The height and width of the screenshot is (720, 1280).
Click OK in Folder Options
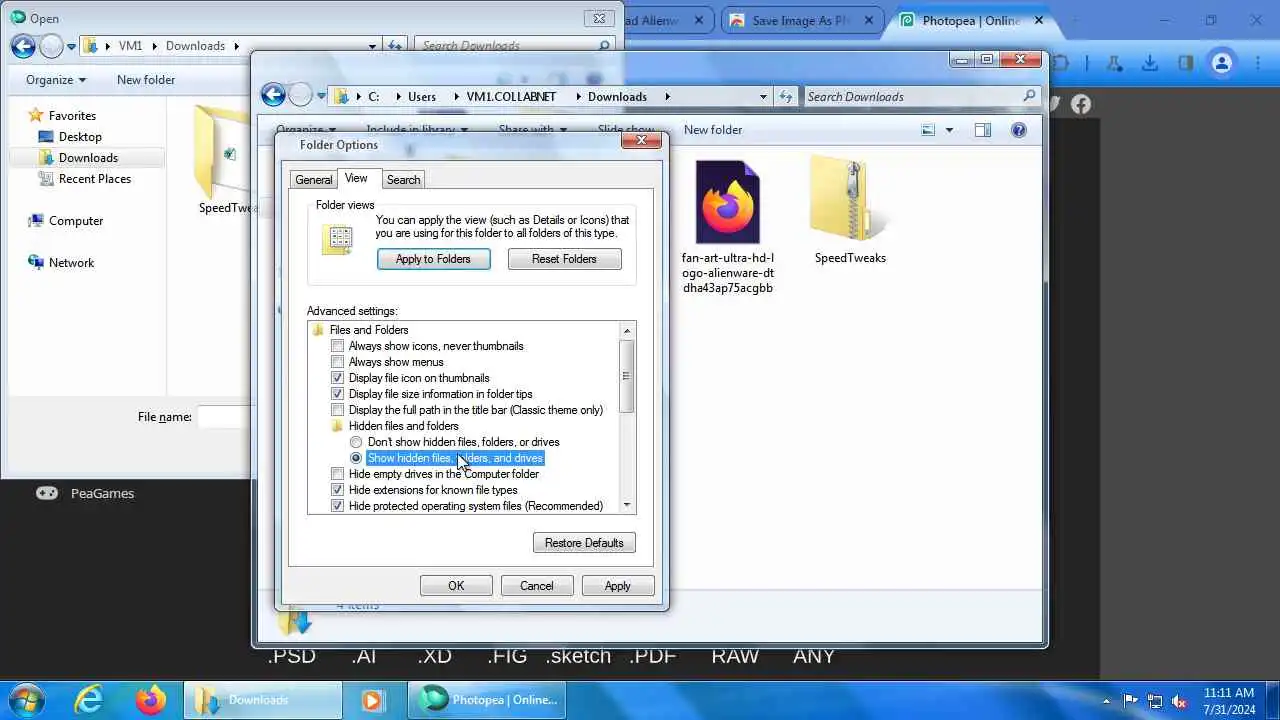click(456, 586)
